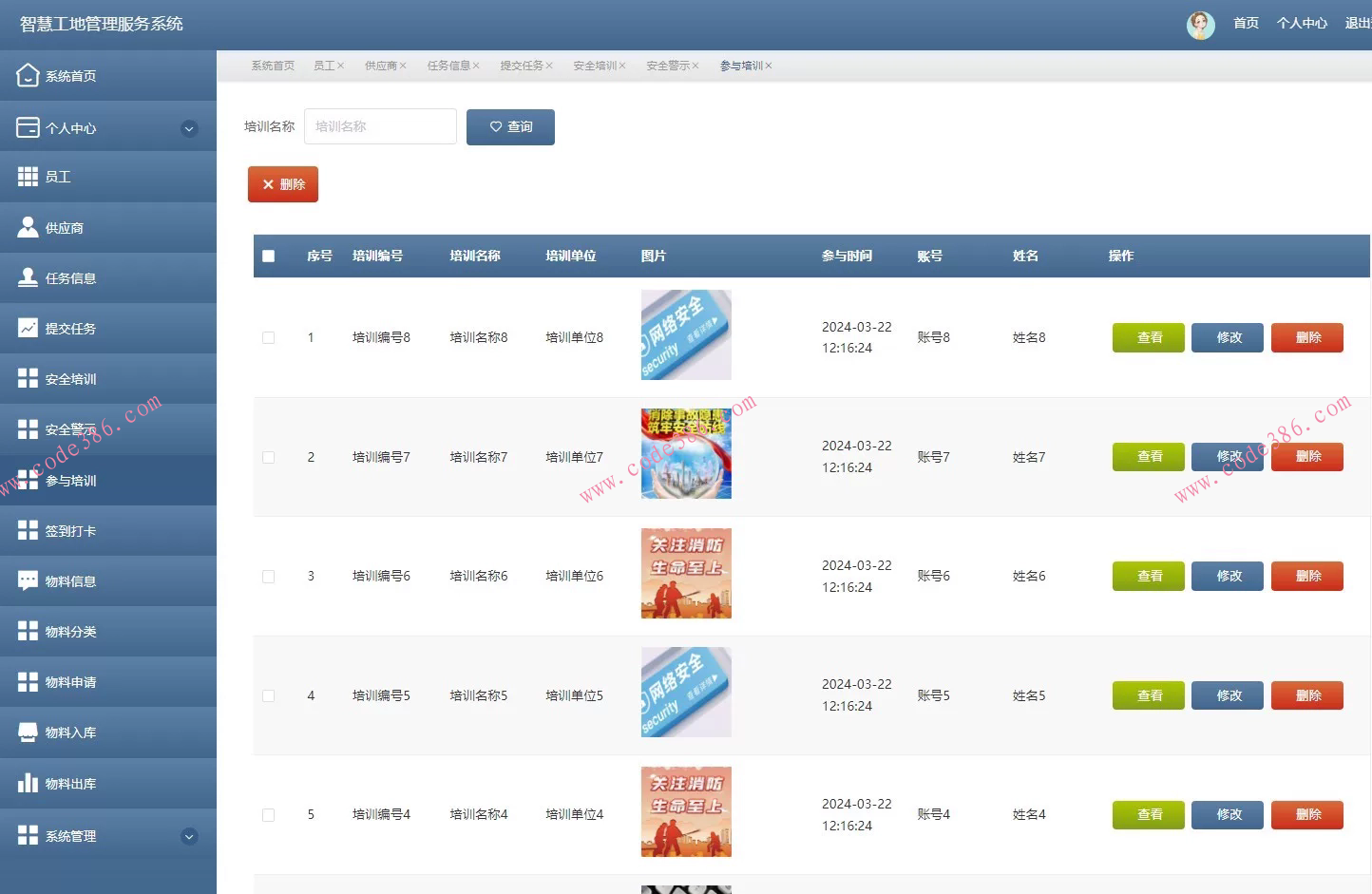
Task: Click the 物料出库 material outbound icon
Action: 28,782
